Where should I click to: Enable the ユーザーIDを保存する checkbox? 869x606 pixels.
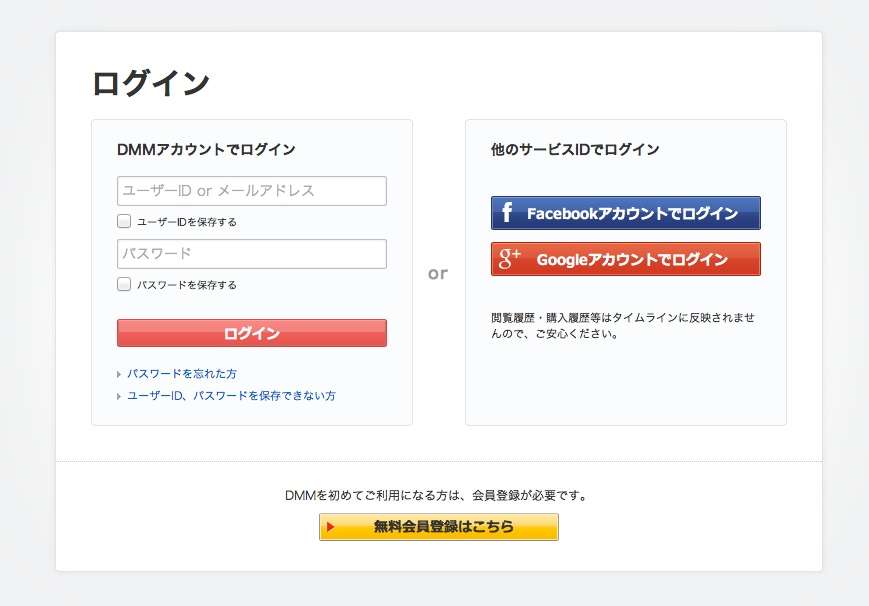point(124,221)
